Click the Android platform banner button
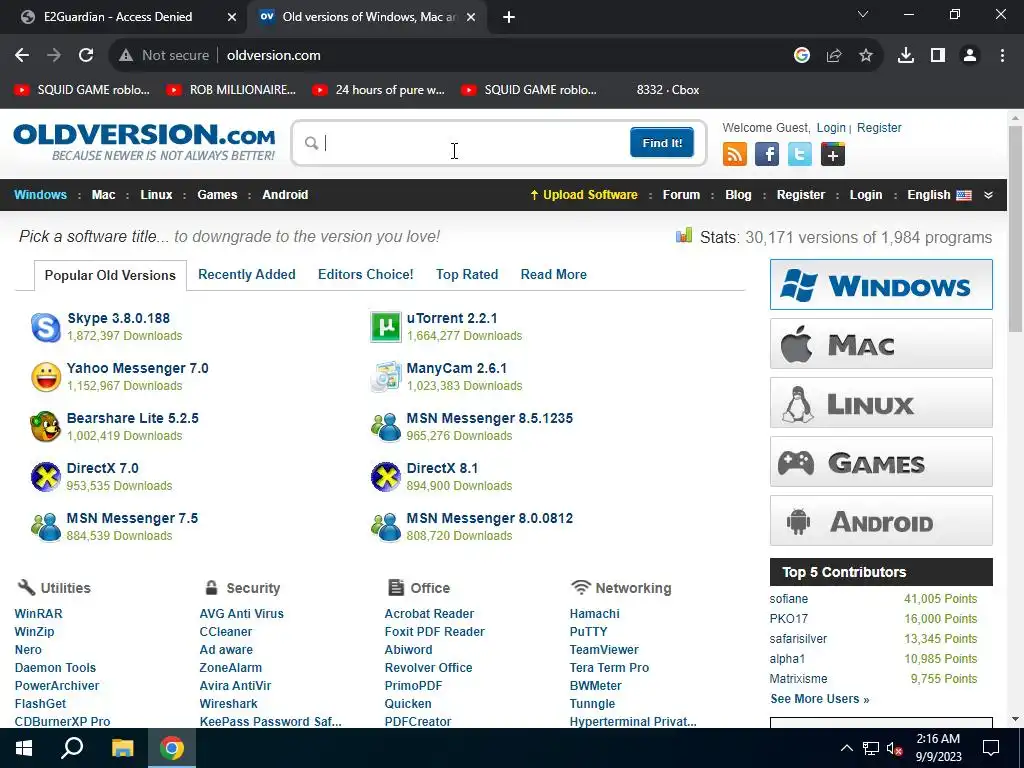Screen dimensions: 1024x768 pyautogui.click(x=881, y=520)
